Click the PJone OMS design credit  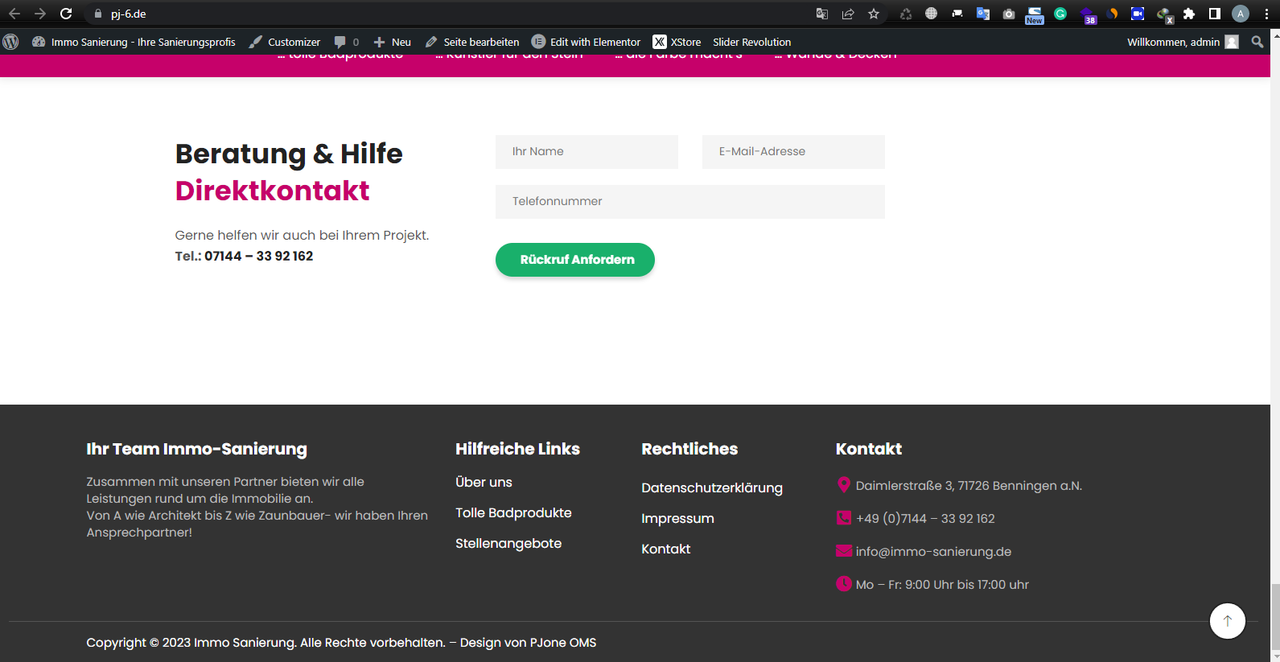pyautogui.click(x=562, y=643)
